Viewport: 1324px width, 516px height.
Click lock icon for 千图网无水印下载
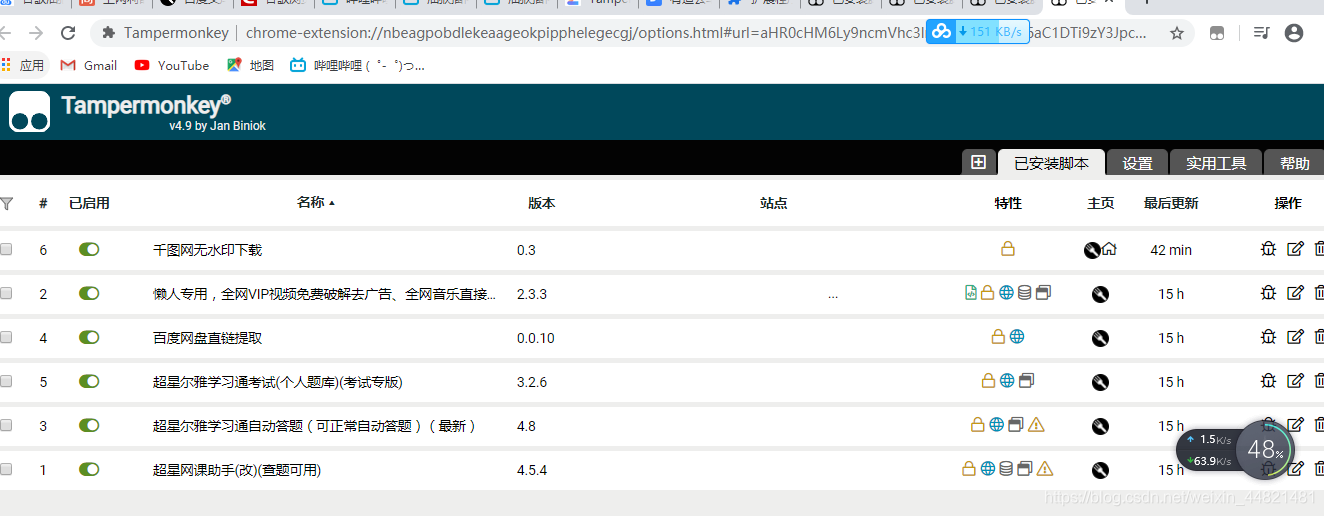(x=1008, y=249)
